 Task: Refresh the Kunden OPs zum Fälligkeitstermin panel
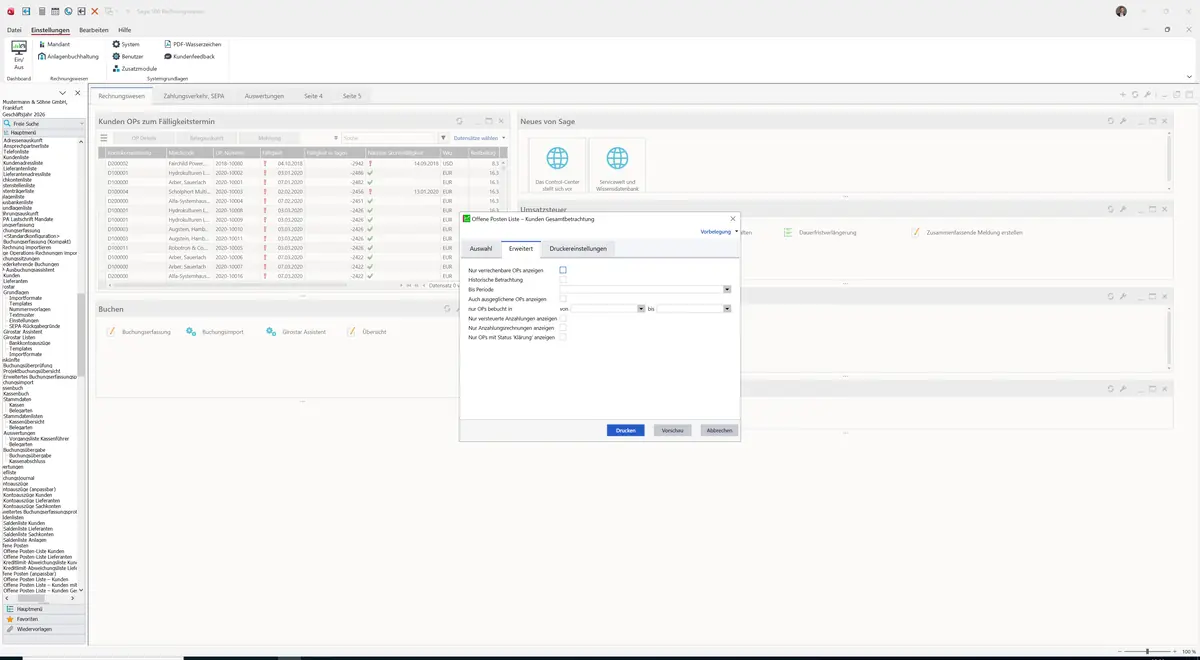459,121
